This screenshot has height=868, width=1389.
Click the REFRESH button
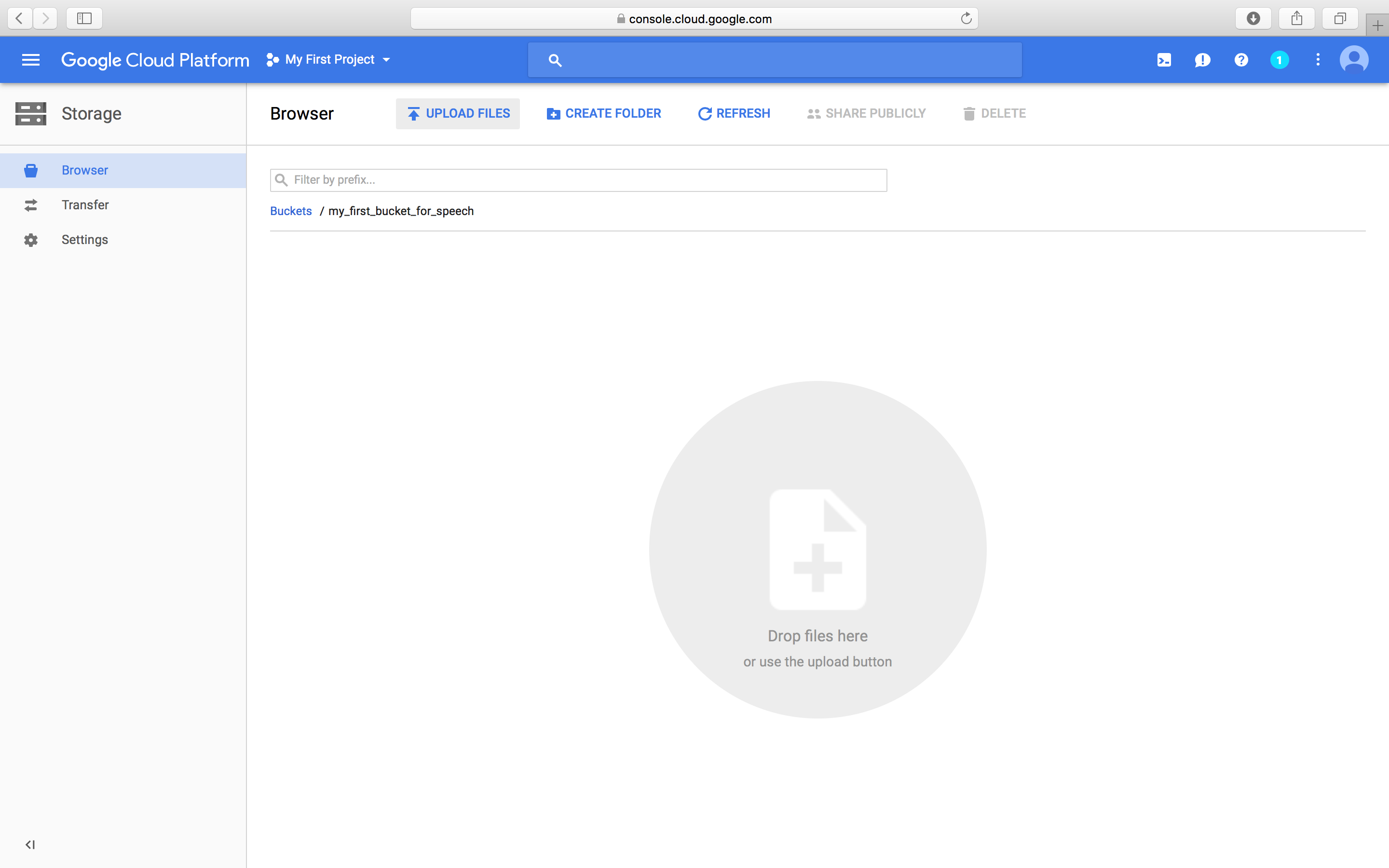[734, 114]
